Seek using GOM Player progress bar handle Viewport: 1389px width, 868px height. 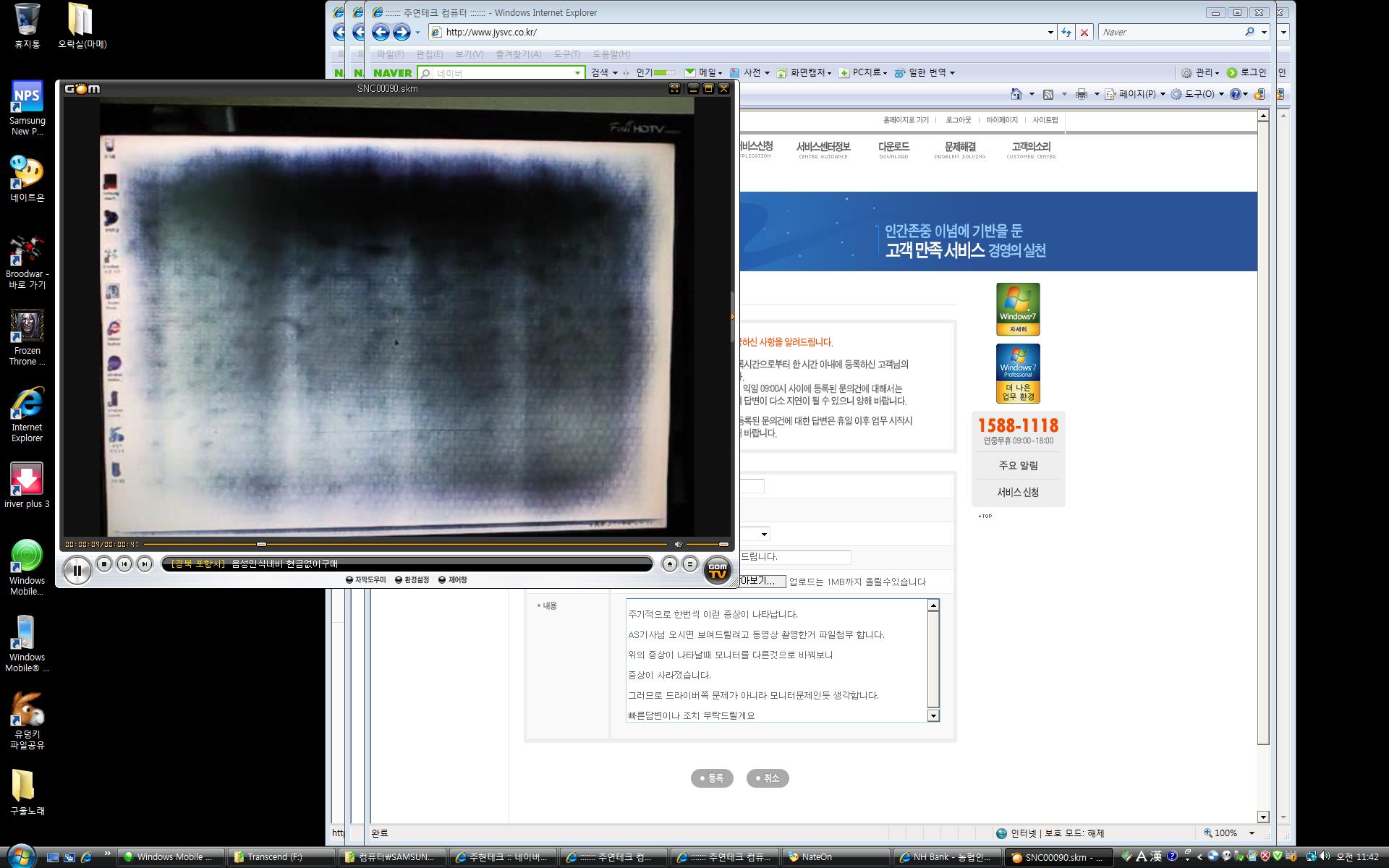click(262, 544)
